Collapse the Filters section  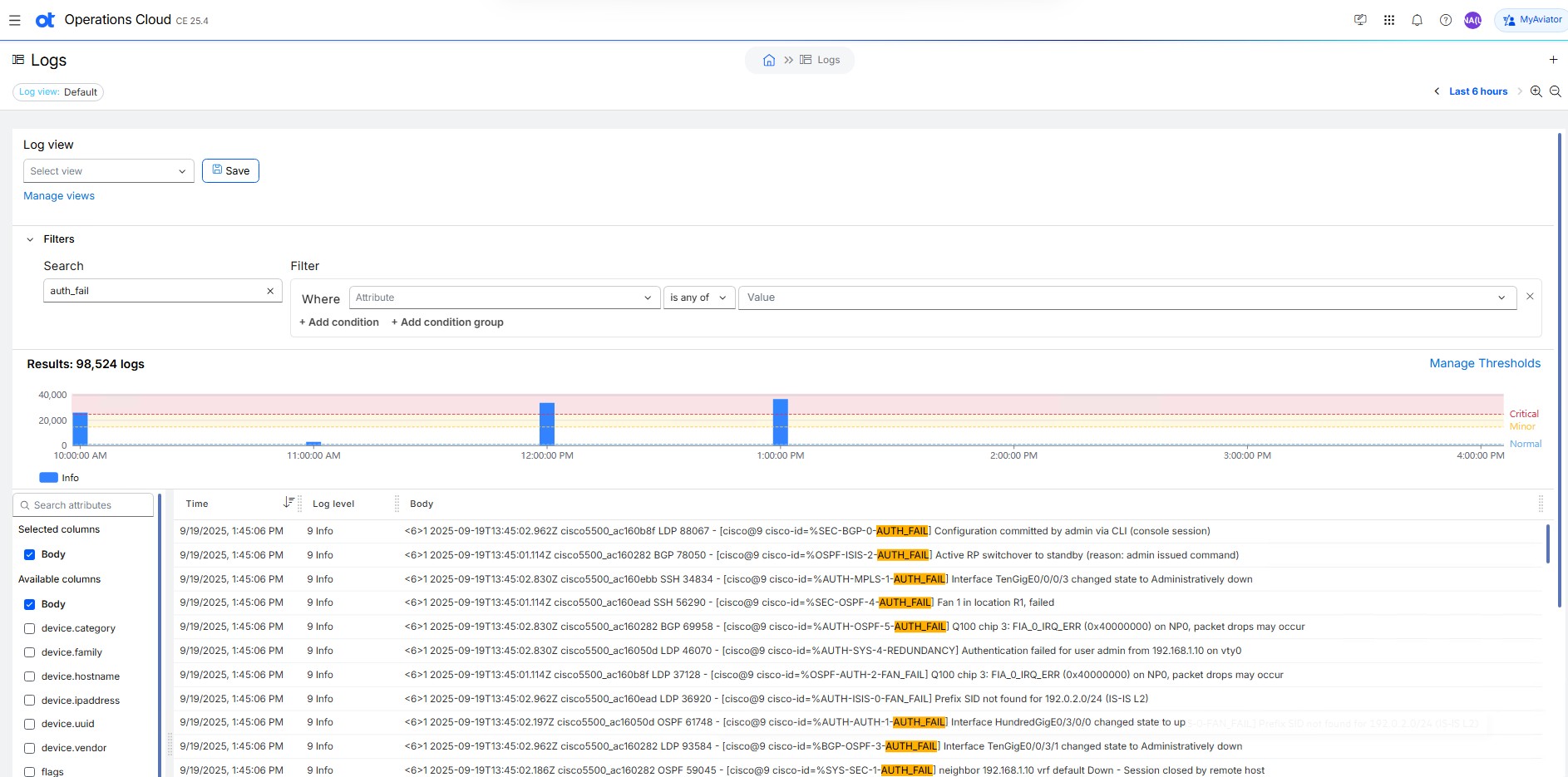pos(31,239)
